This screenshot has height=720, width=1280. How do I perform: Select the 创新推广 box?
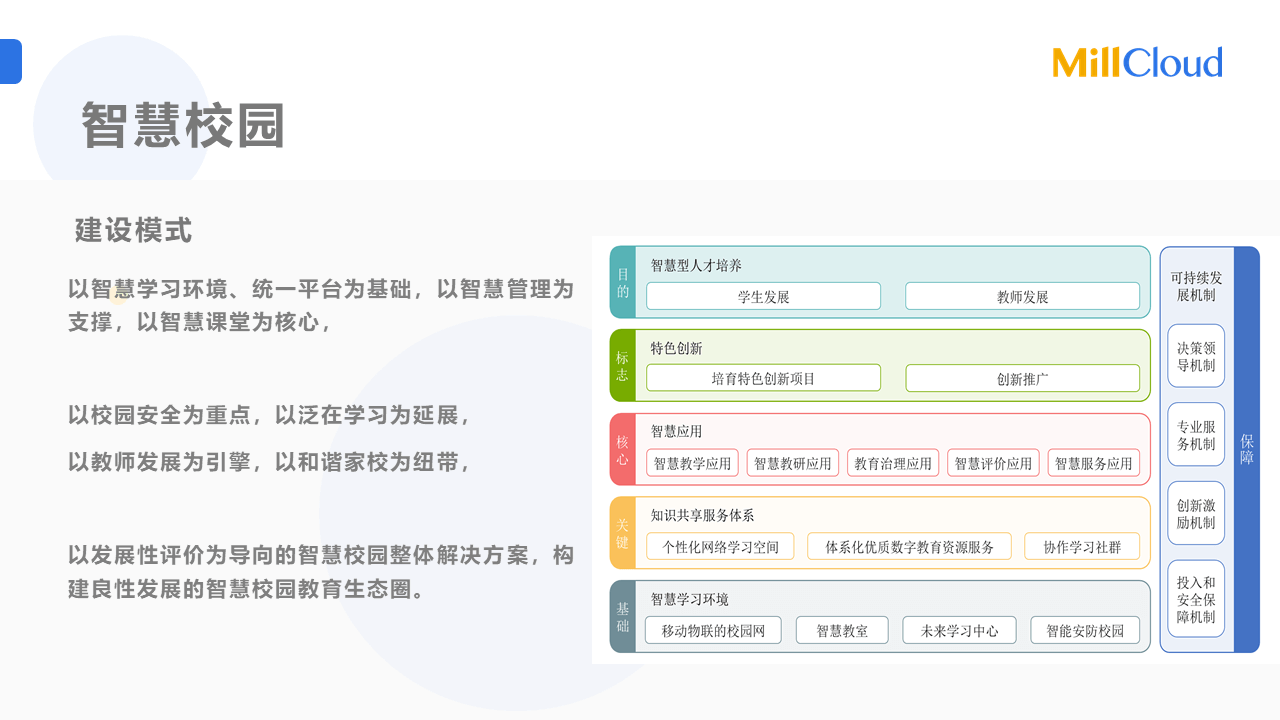(1022, 378)
